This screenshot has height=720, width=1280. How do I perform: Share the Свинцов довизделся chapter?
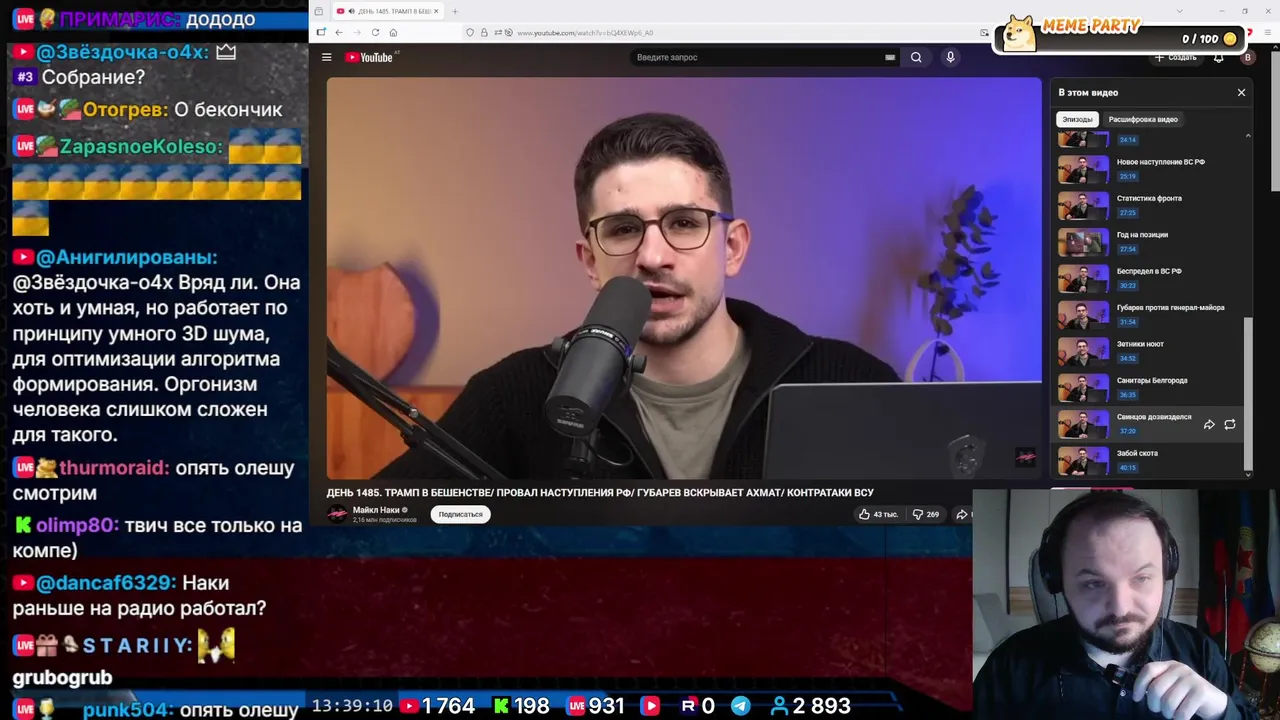pos(1209,424)
